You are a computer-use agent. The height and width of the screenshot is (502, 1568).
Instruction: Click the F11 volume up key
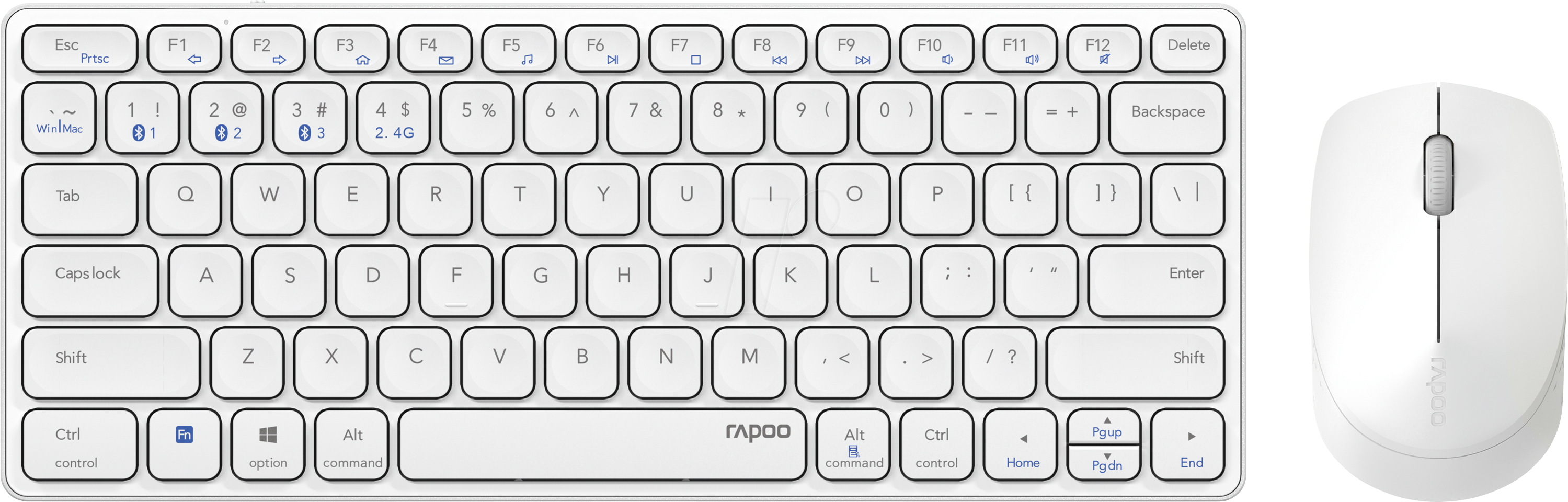(x=1021, y=48)
